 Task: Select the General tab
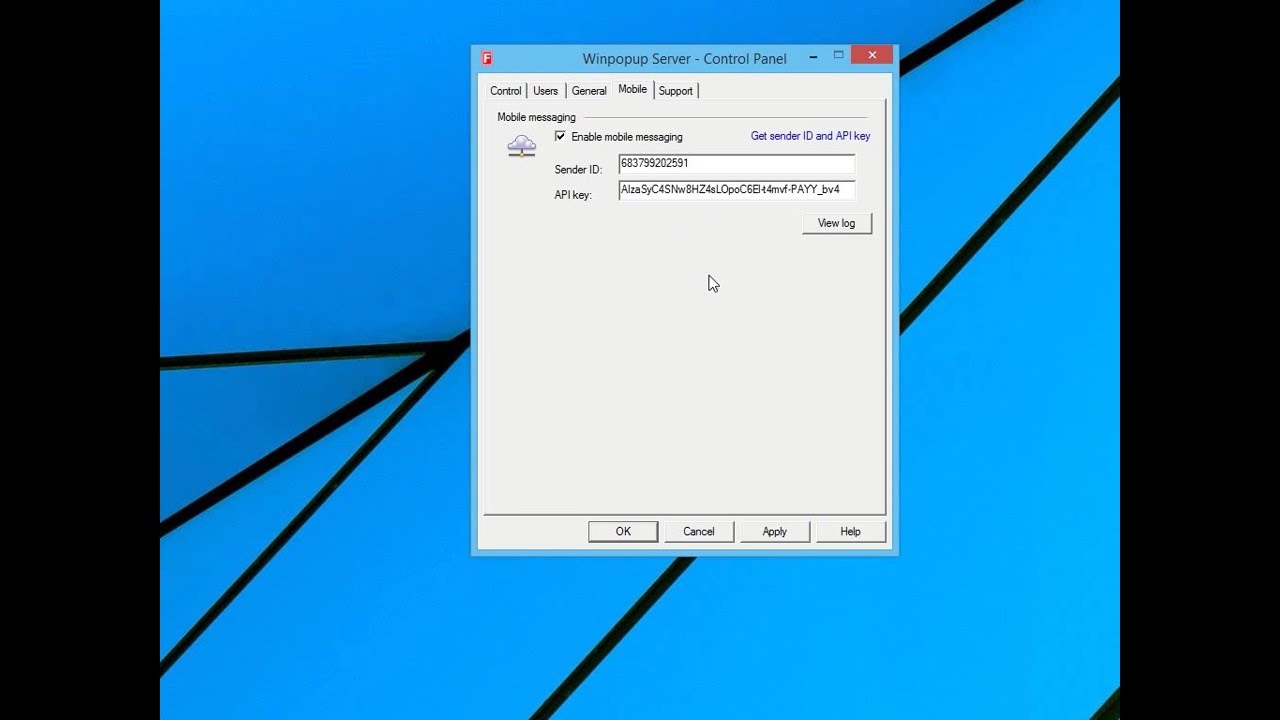(x=589, y=91)
